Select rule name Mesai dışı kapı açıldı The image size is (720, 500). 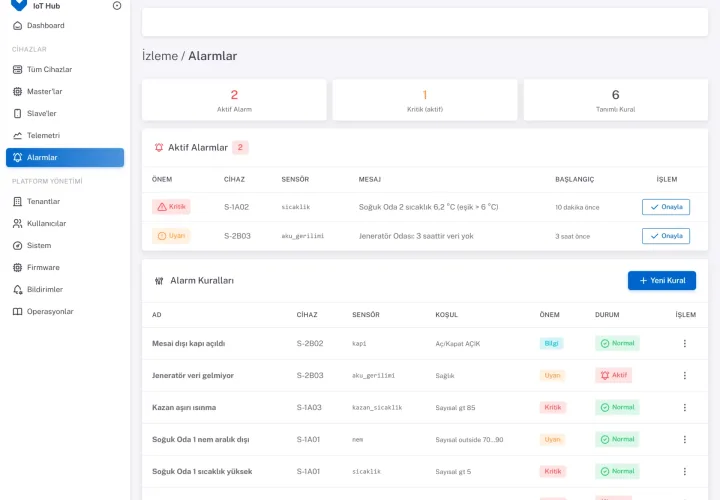click(189, 343)
